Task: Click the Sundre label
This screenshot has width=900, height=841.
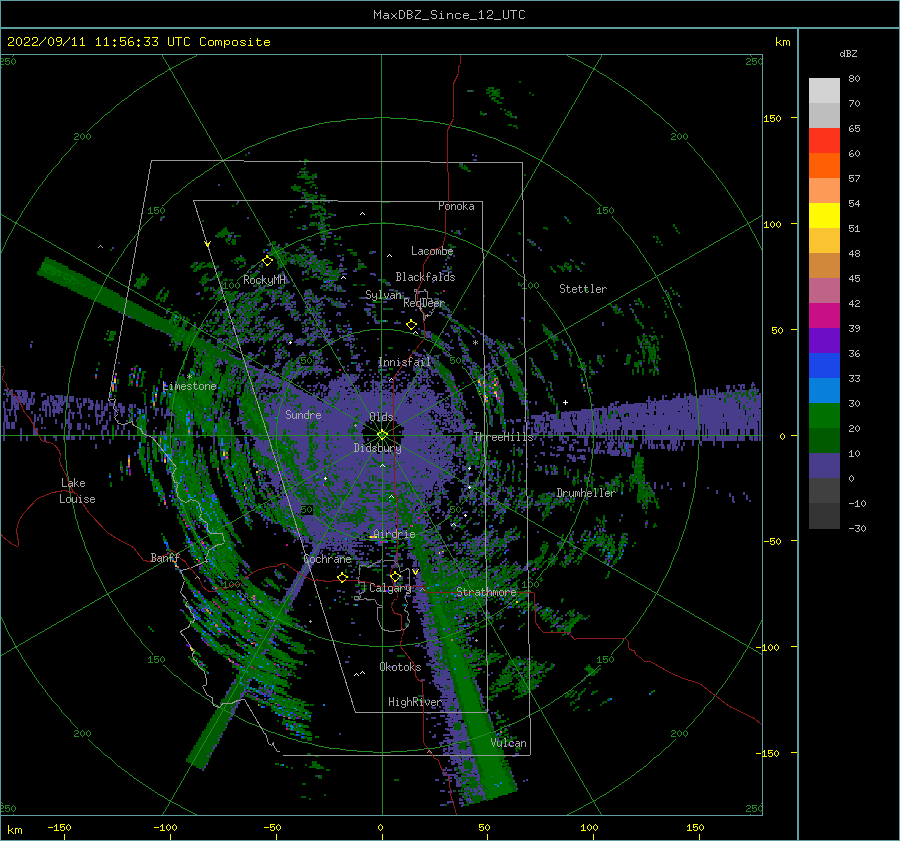Action: (303, 414)
